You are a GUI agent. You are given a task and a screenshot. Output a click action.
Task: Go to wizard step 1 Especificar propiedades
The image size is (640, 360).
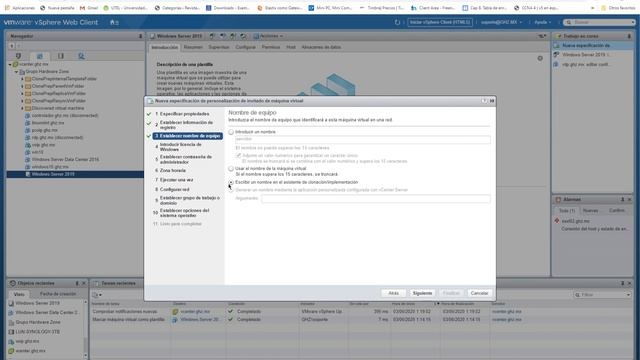pos(184,114)
